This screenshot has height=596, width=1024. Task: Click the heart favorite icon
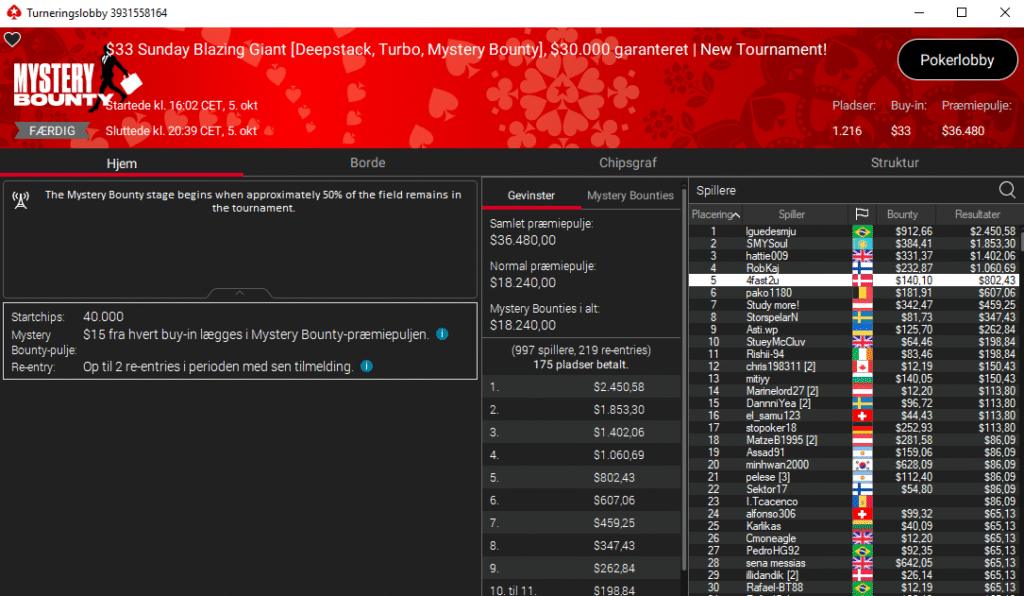12,39
